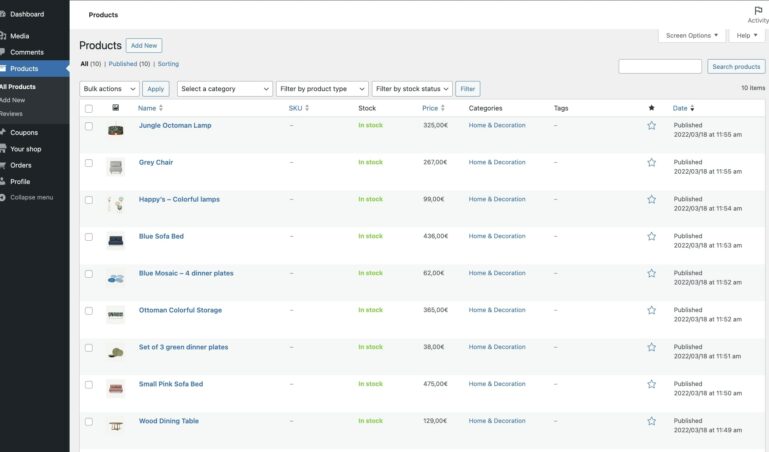The width and height of the screenshot is (769, 452).
Task: Click the Collapse menu arrow icon
Action: point(3,197)
